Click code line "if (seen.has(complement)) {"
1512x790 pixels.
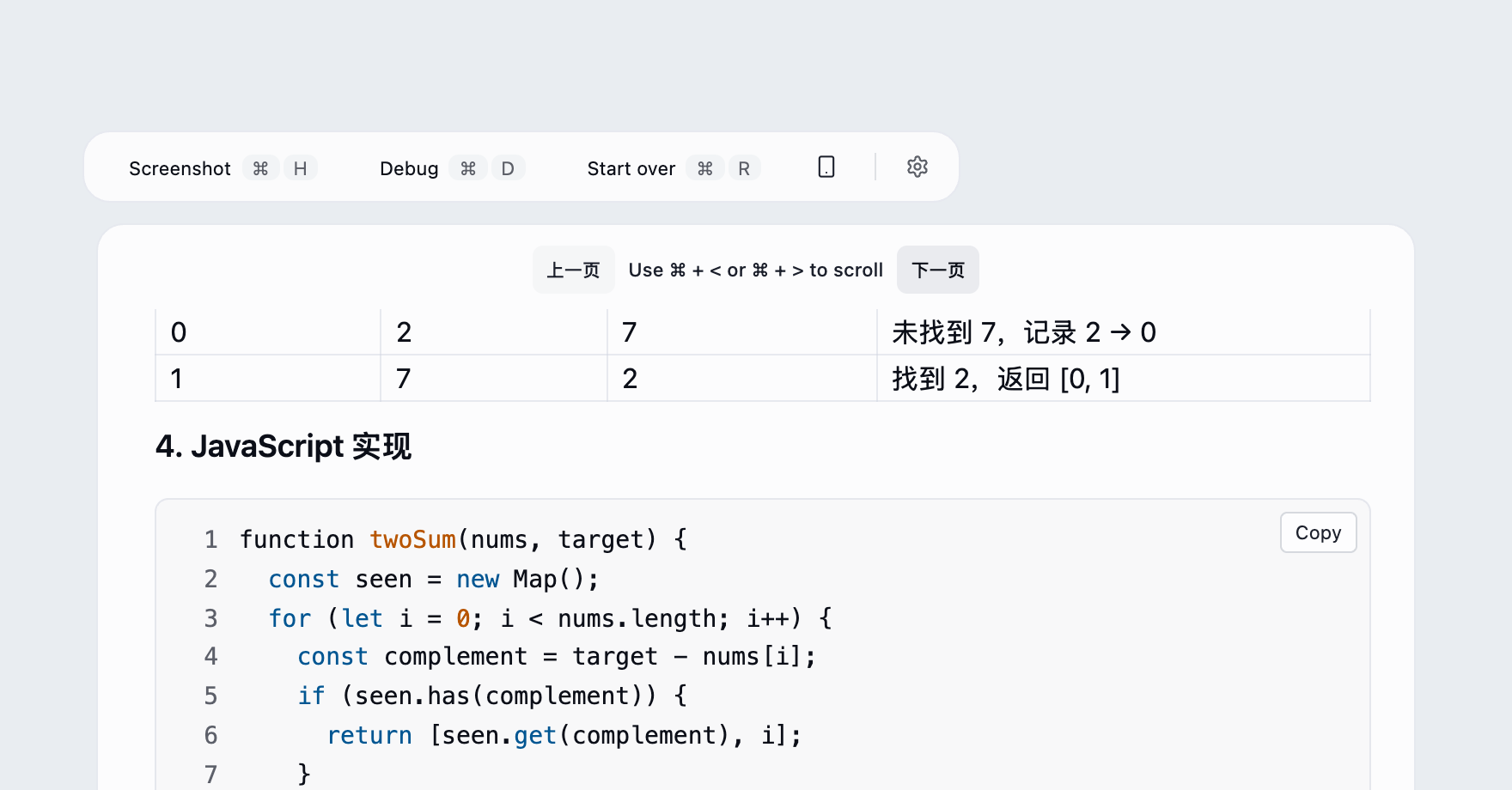(492, 696)
